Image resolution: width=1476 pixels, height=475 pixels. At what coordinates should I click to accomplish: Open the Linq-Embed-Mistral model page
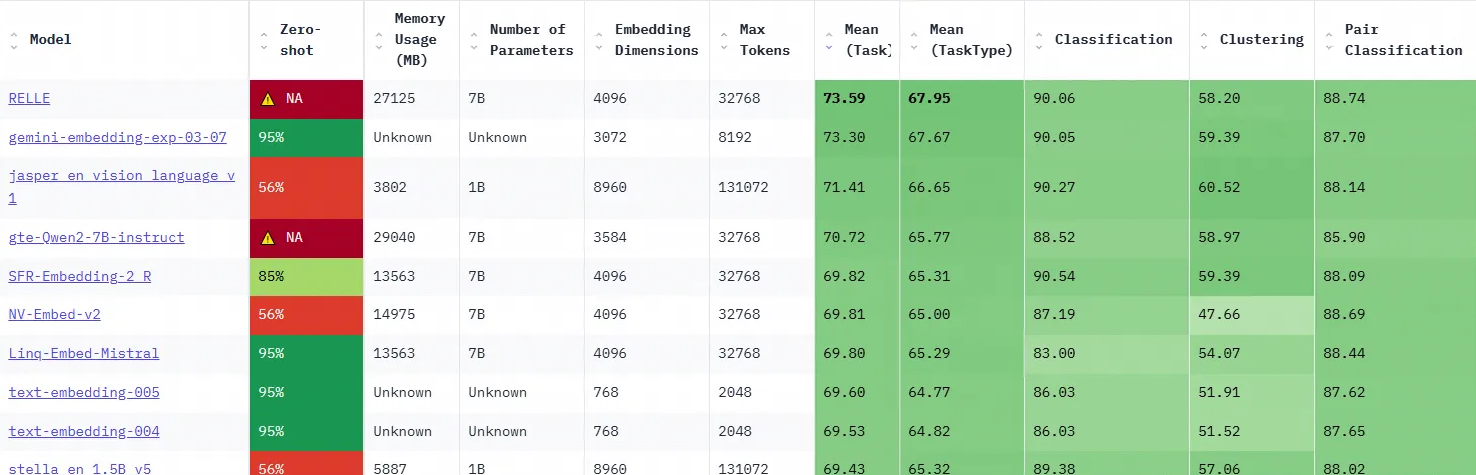coord(83,354)
